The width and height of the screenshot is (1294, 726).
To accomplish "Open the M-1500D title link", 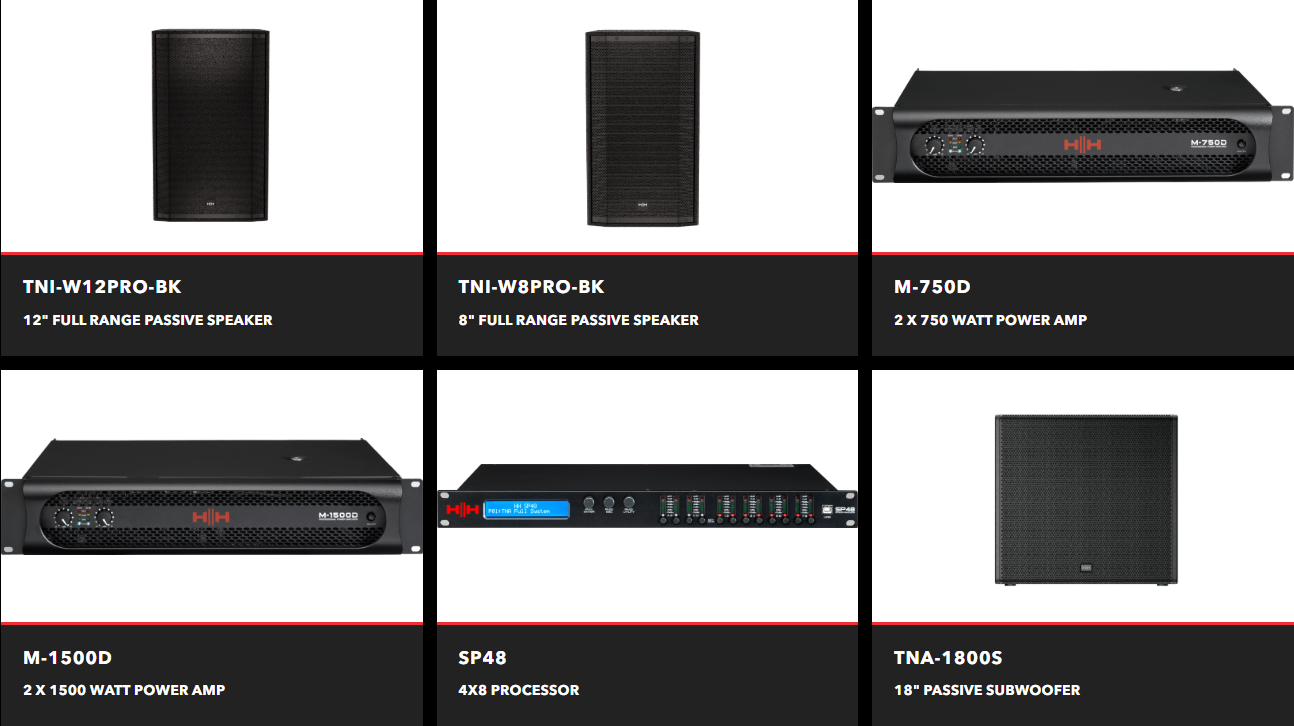I will pyautogui.click(x=67, y=658).
